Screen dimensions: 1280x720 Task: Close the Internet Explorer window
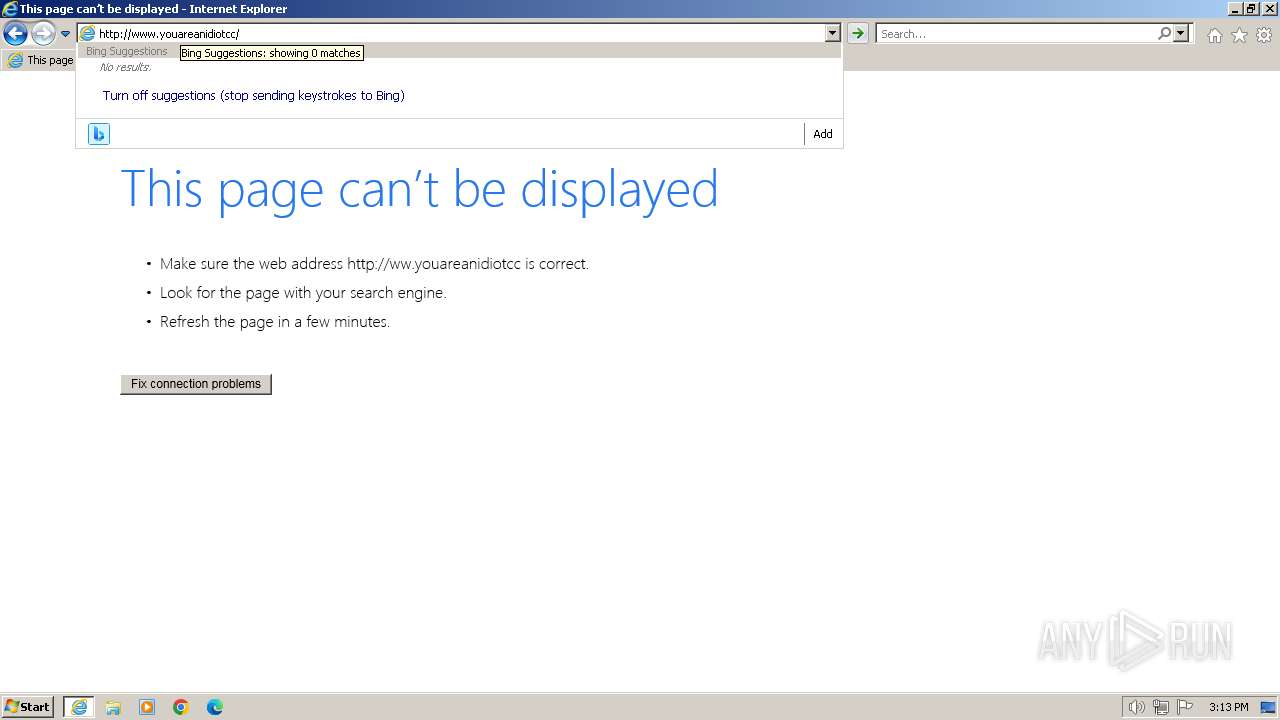(1269, 9)
